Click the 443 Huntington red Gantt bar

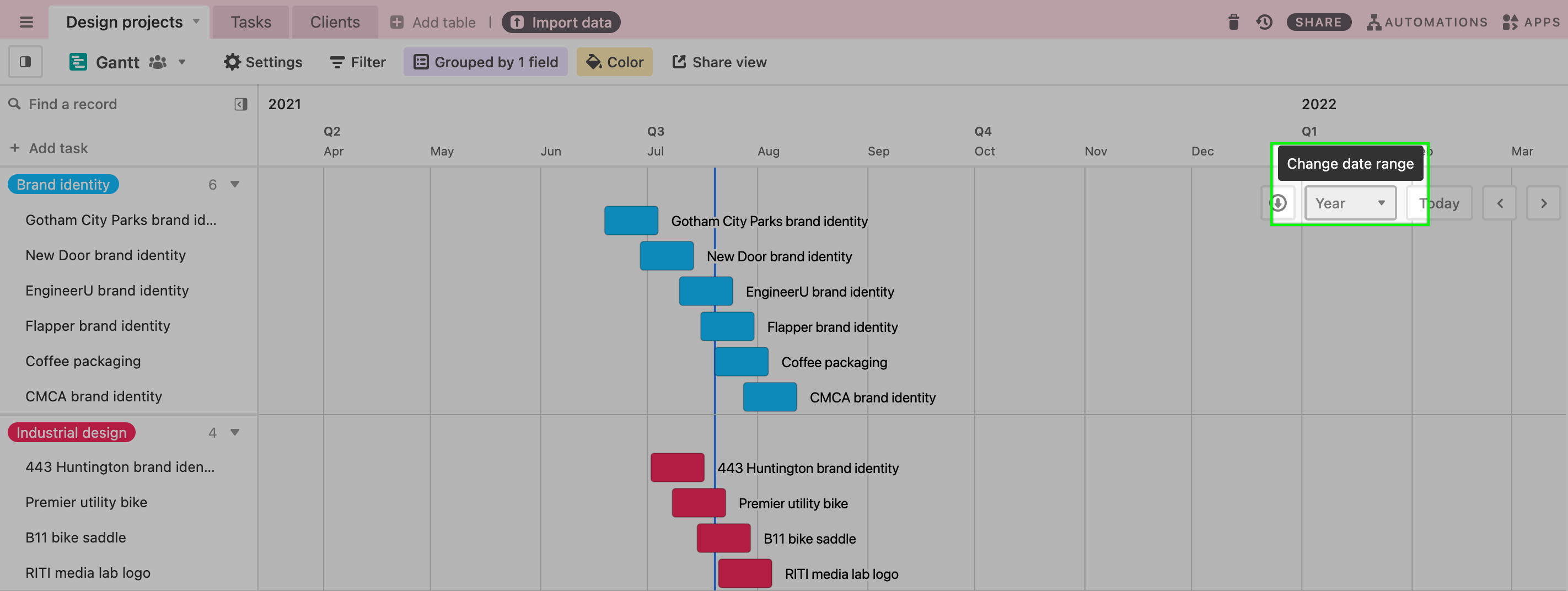[678, 468]
